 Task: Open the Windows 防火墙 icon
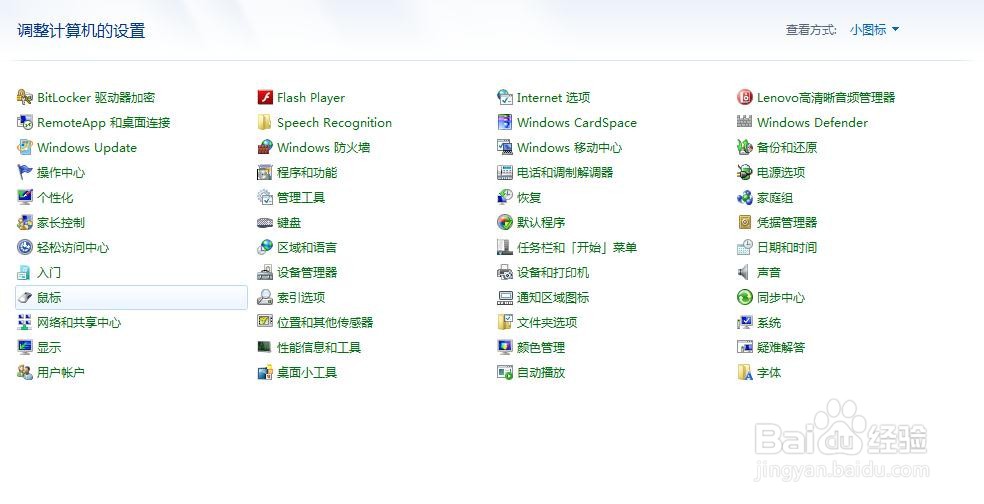pyautogui.click(x=265, y=147)
